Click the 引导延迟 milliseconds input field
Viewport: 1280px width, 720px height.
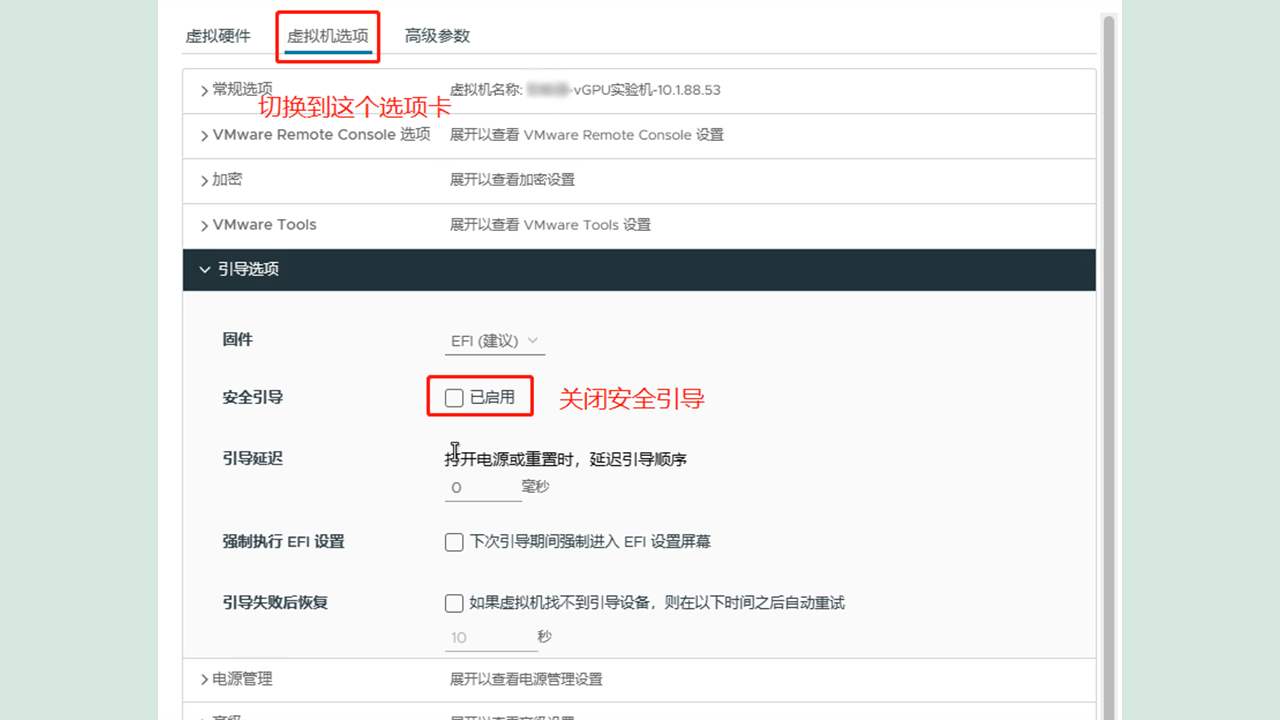click(x=483, y=488)
